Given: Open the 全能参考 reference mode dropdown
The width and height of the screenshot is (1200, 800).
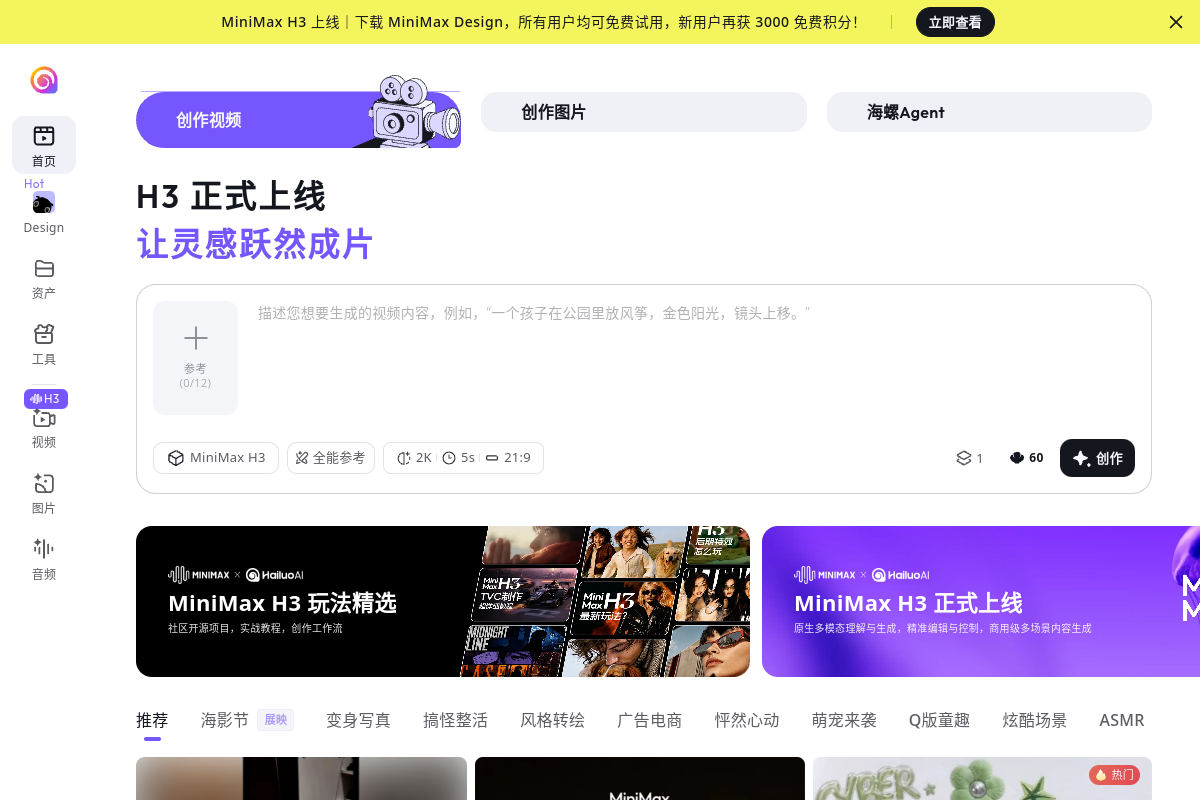Looking at the screenshot, I should [x=331, y=458].
